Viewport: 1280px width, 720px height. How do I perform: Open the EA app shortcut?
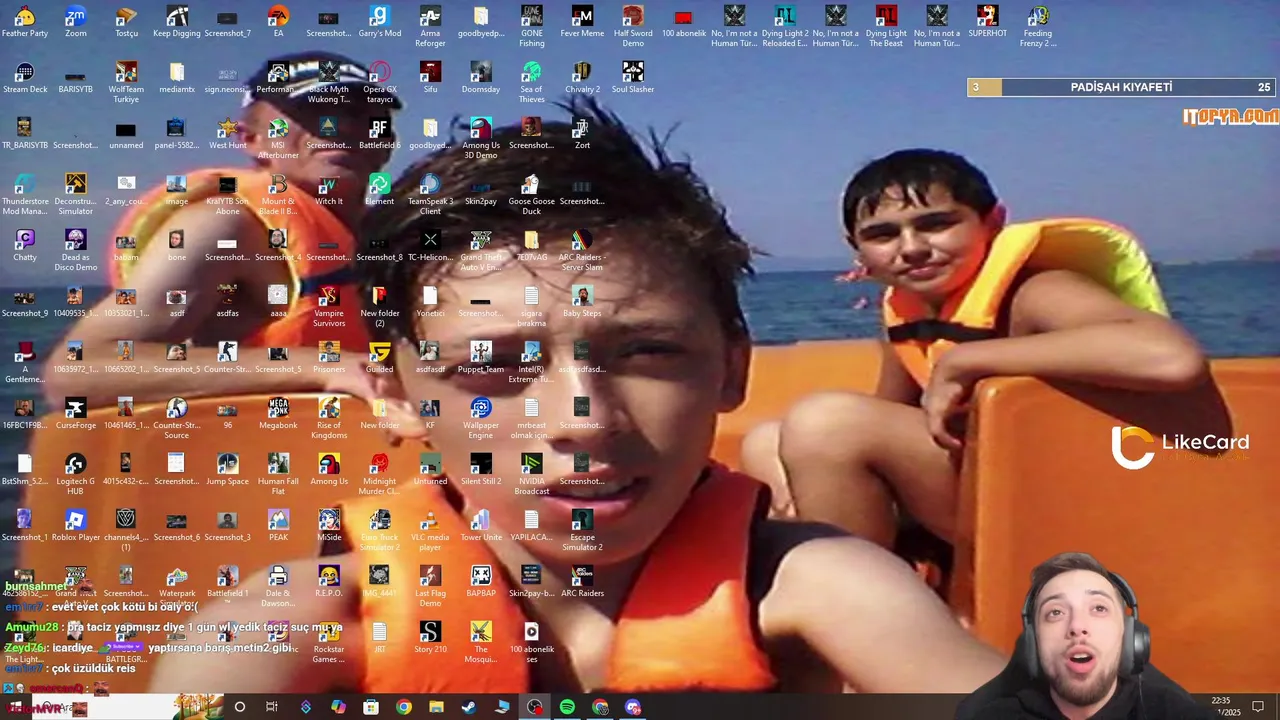(278, 17)
